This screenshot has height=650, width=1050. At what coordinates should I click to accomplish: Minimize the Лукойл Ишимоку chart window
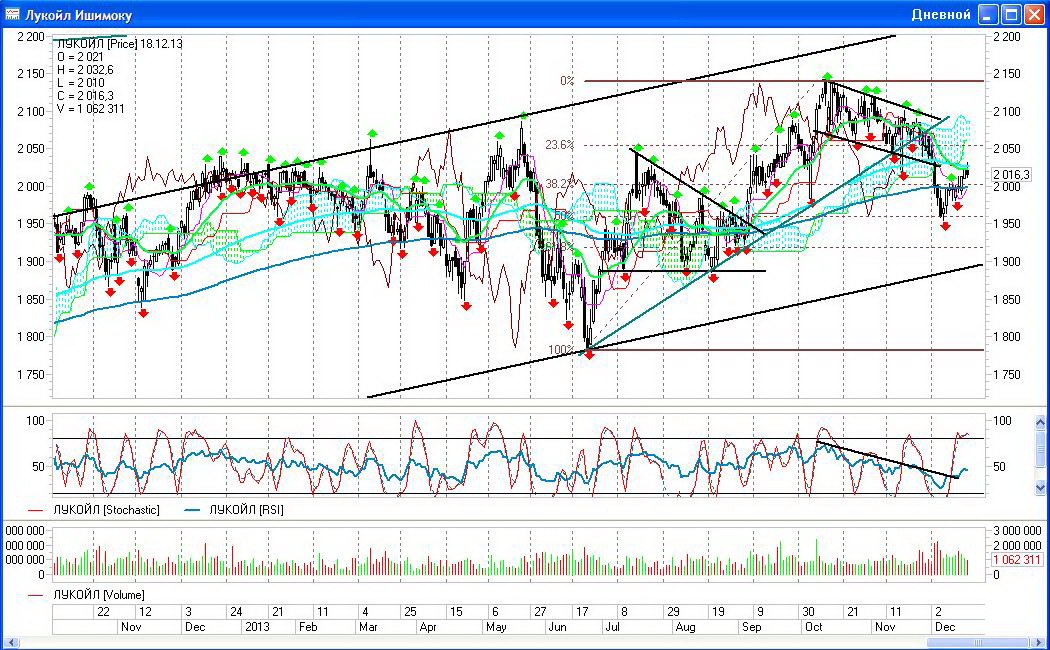(x=989, y=14)
